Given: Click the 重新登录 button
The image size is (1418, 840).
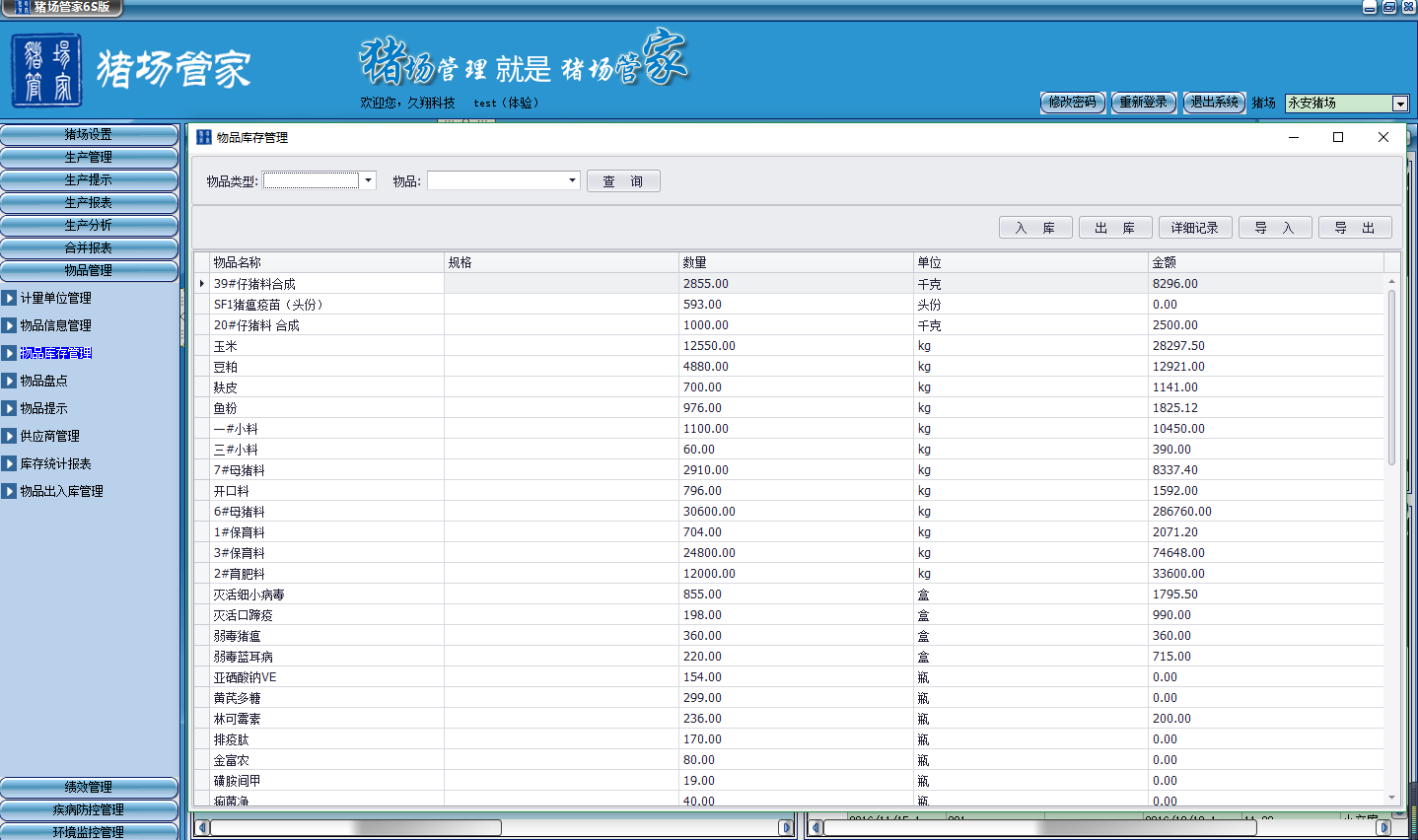Looking at the screenshot, I should click(x=1144, y=103).
